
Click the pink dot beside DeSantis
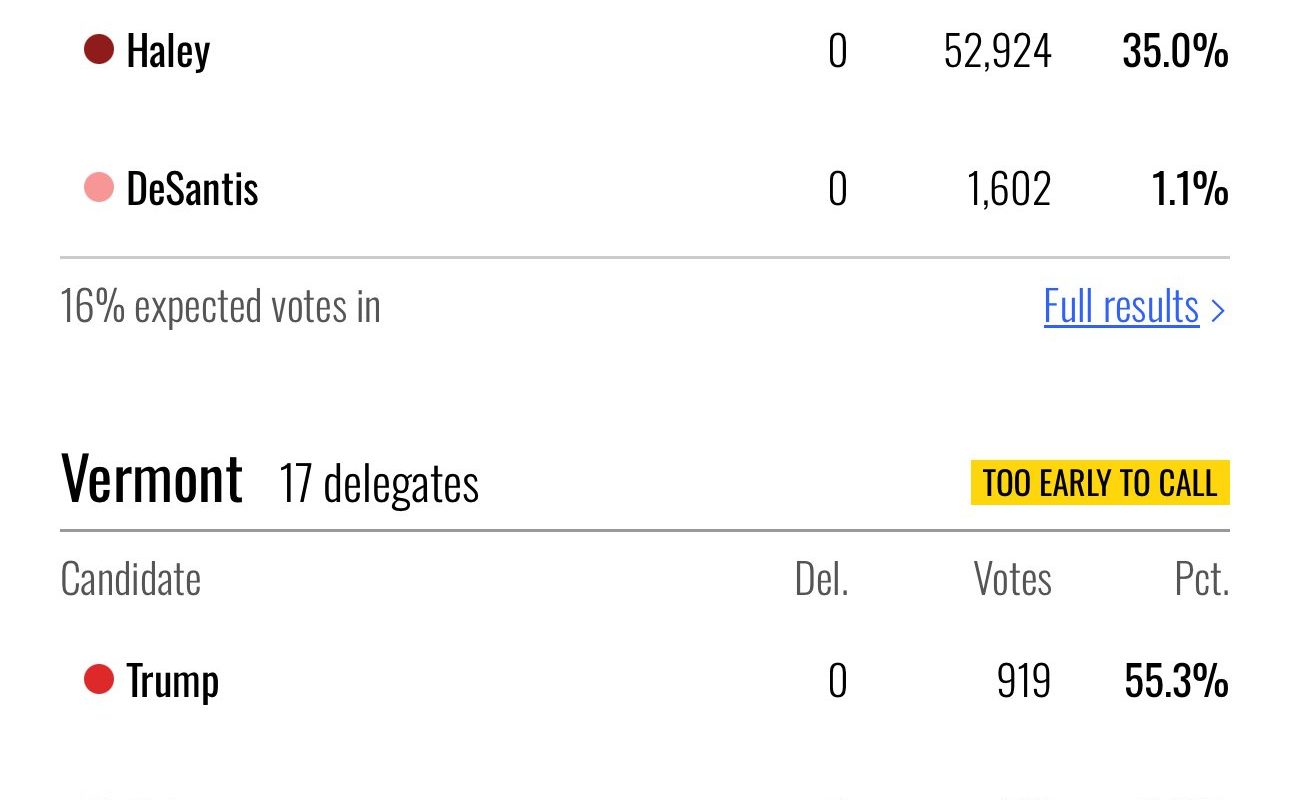click(x=99, y=187)
